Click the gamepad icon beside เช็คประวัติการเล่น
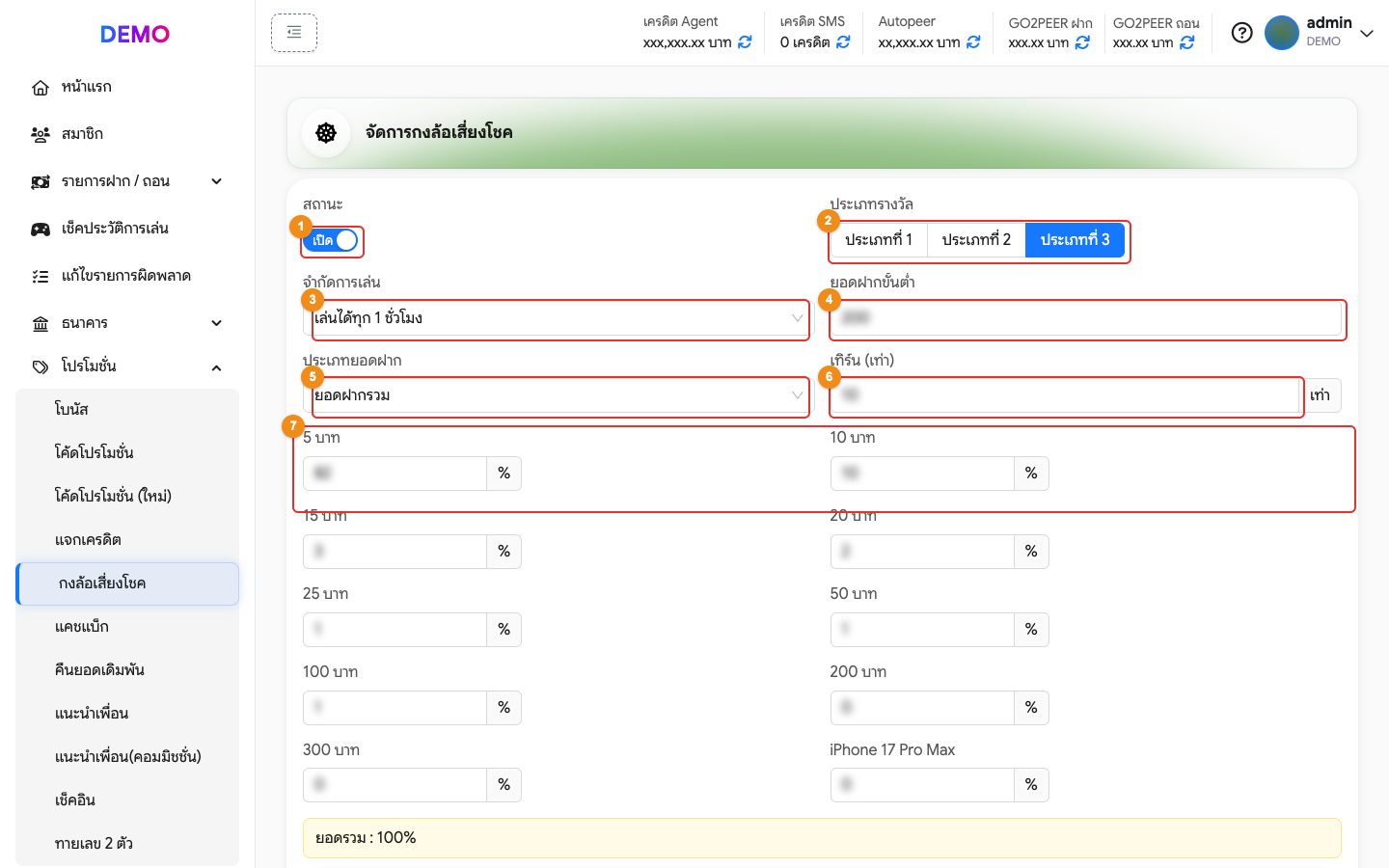The image size is (1389, 868). (x=41, y=230)
